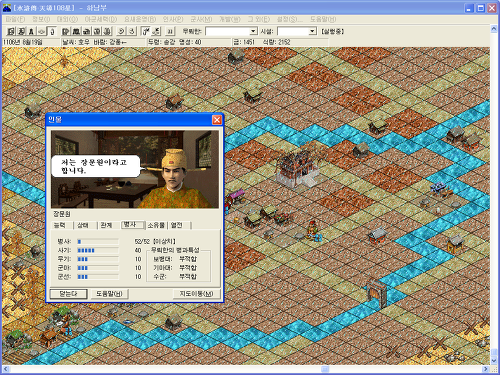The image size is (500, 375).
Task: Open the 요새운영(R) menu
Action: click(x=140, y=19)
